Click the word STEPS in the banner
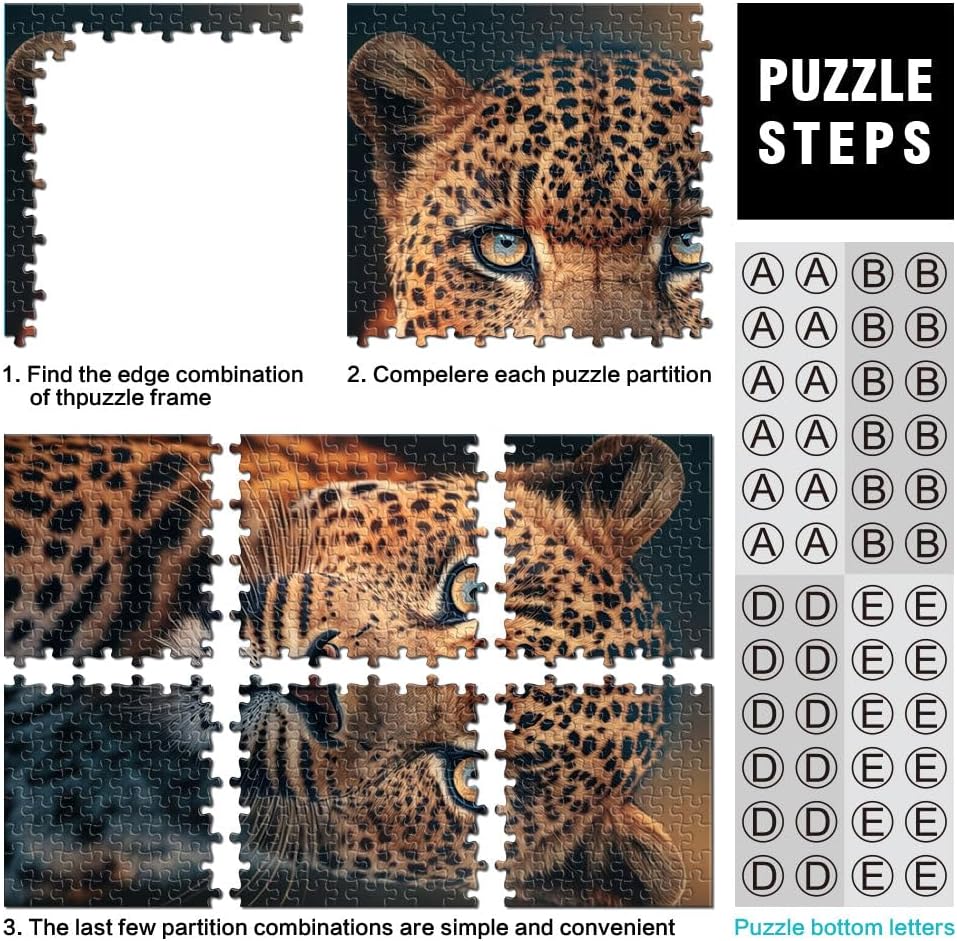This screenshot has width=957, height=941. [845, 143]
